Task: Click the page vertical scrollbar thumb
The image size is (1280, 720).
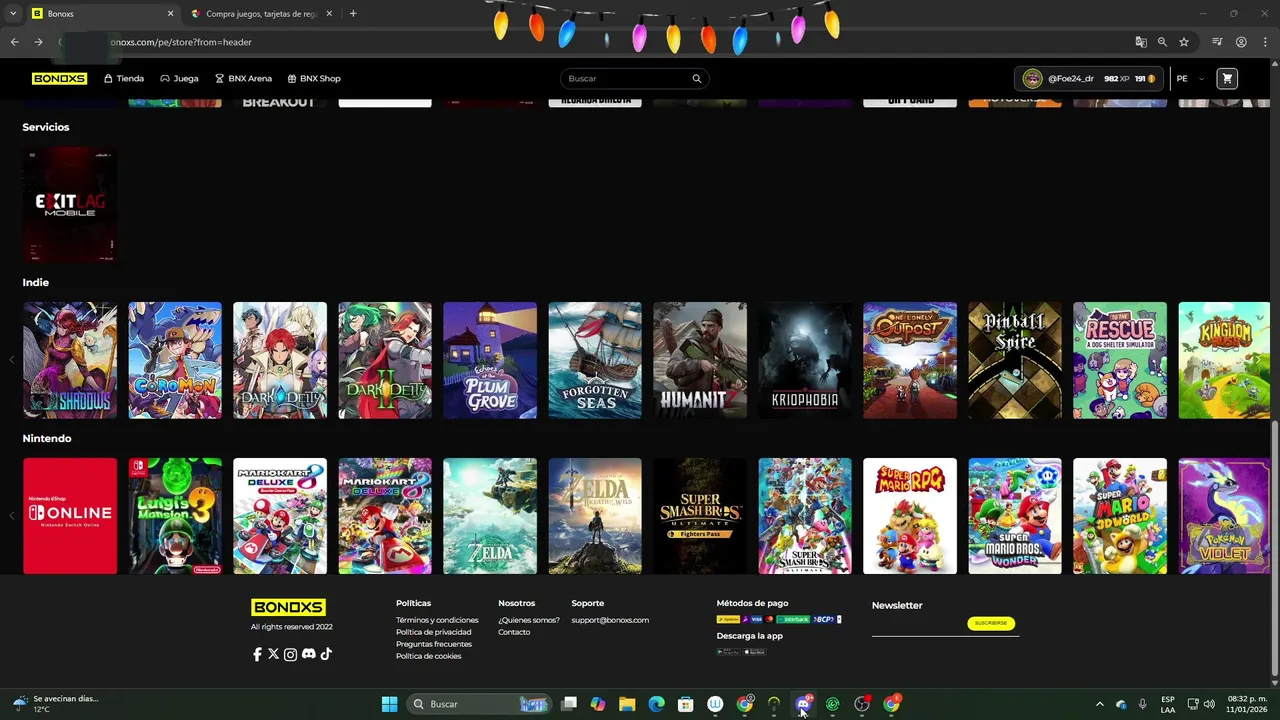Action: (x=1274, y=548)
